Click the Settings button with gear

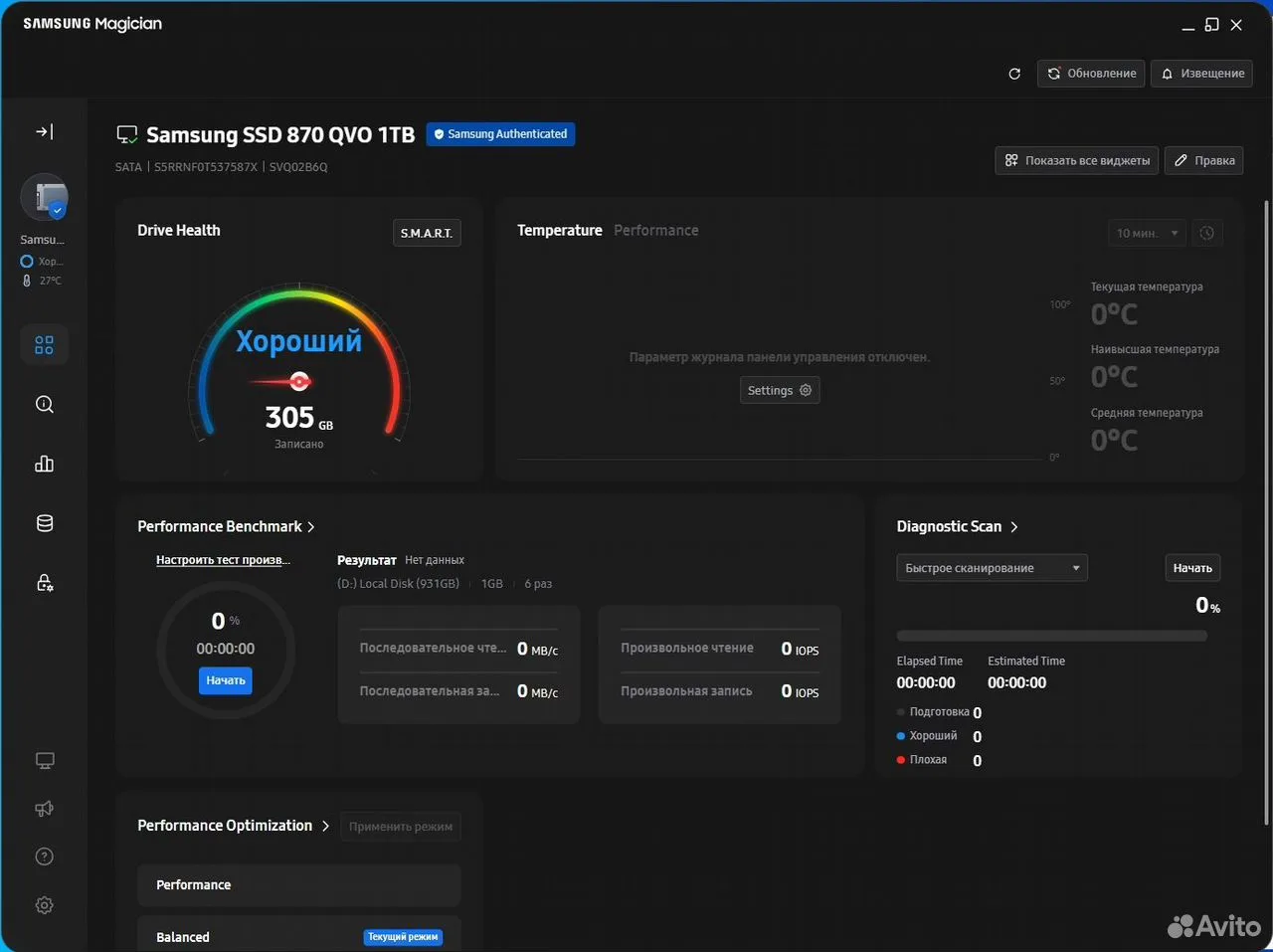pos(780,390)
